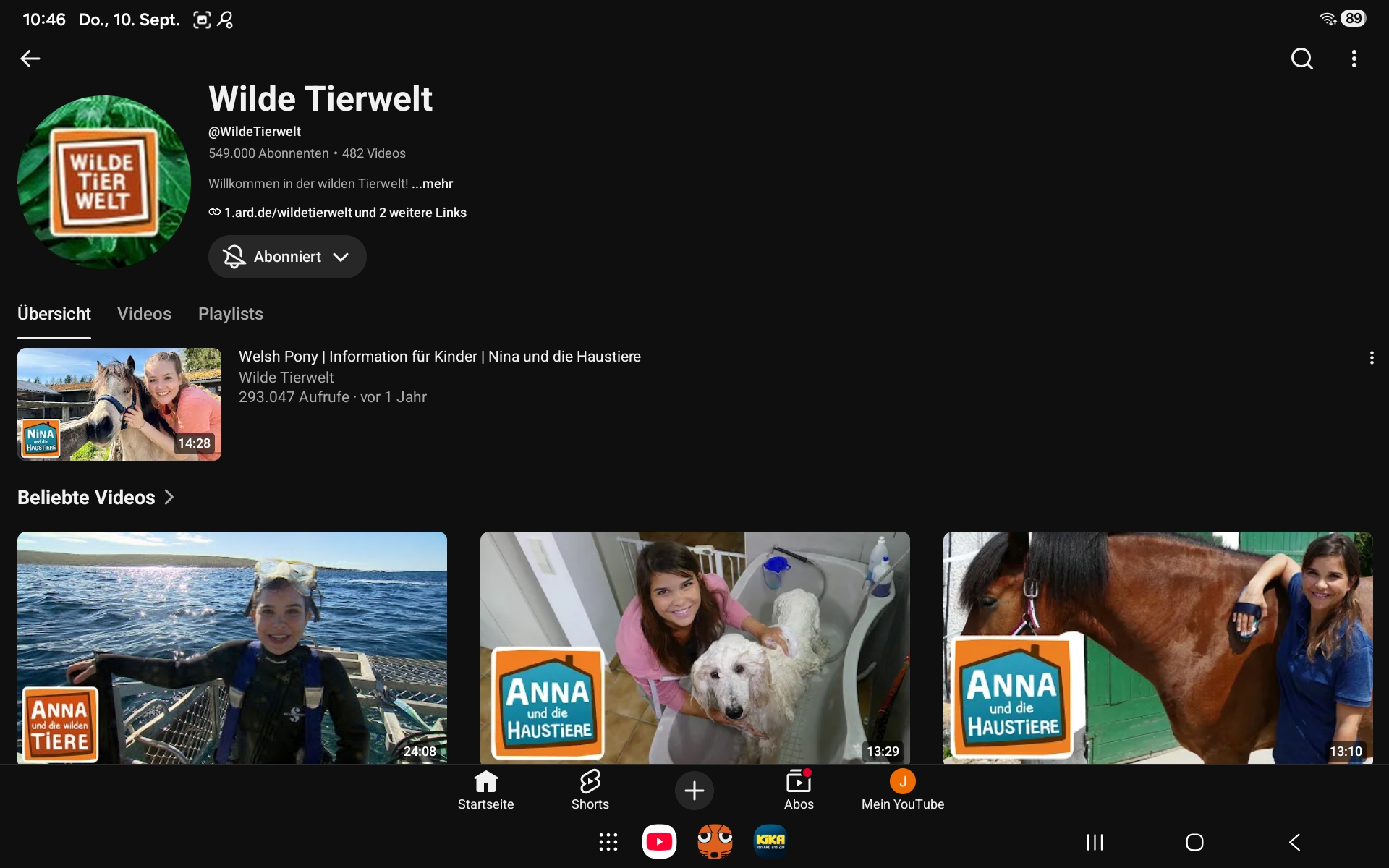The image size is (1389, 868).
Task: Tap the back arrow icon
Action: (30, 59)
